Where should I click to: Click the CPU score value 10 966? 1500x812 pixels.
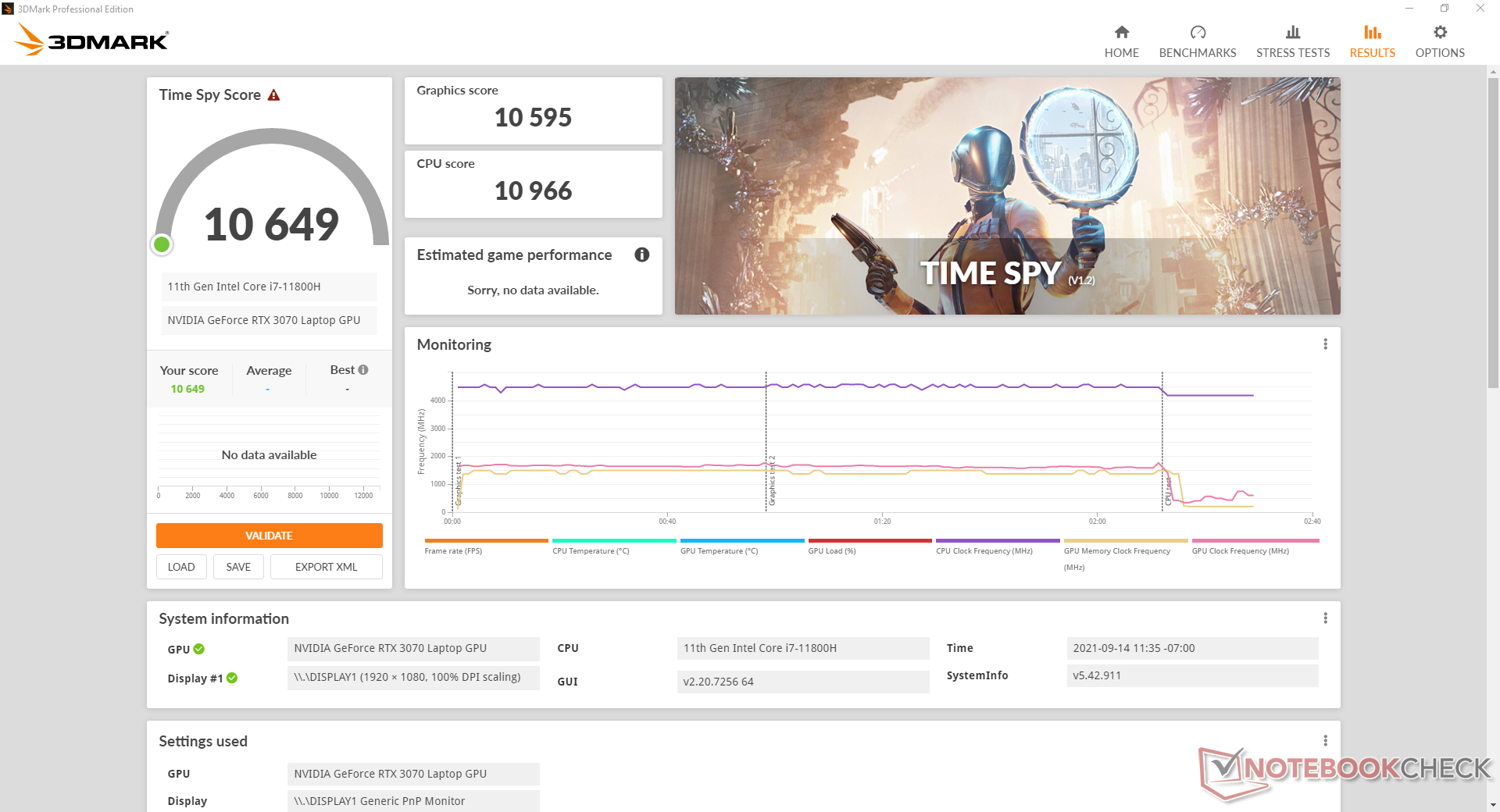[534, 191]
